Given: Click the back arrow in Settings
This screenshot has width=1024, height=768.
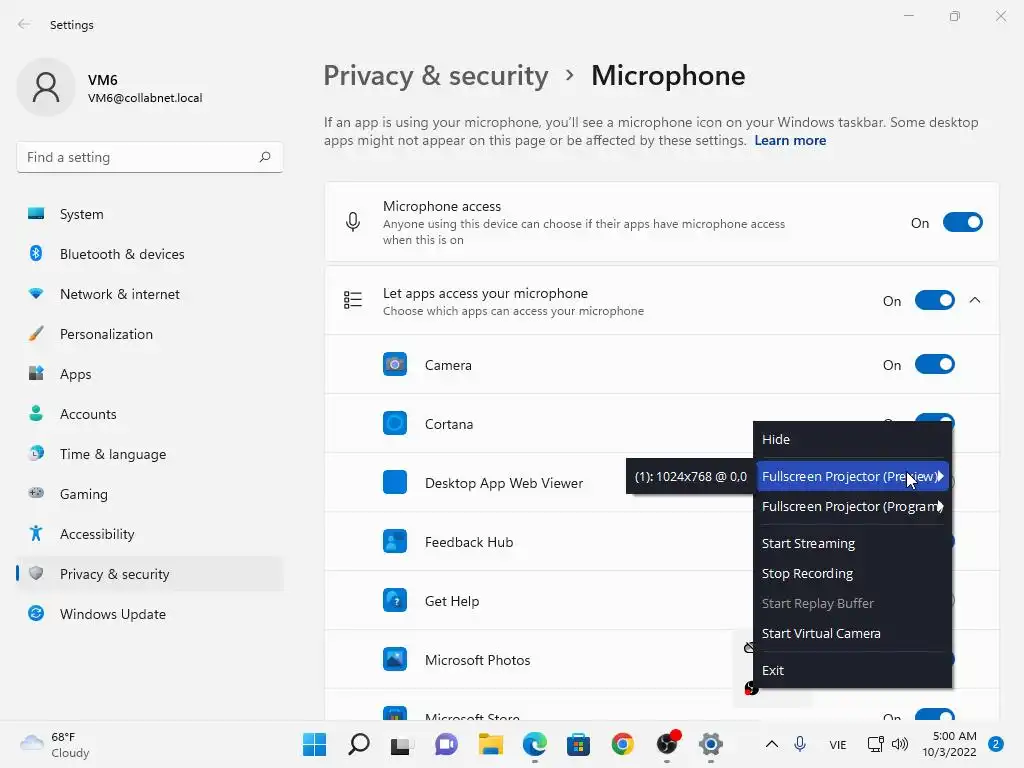Looking at the screenshot, I should tap(24, 24).
